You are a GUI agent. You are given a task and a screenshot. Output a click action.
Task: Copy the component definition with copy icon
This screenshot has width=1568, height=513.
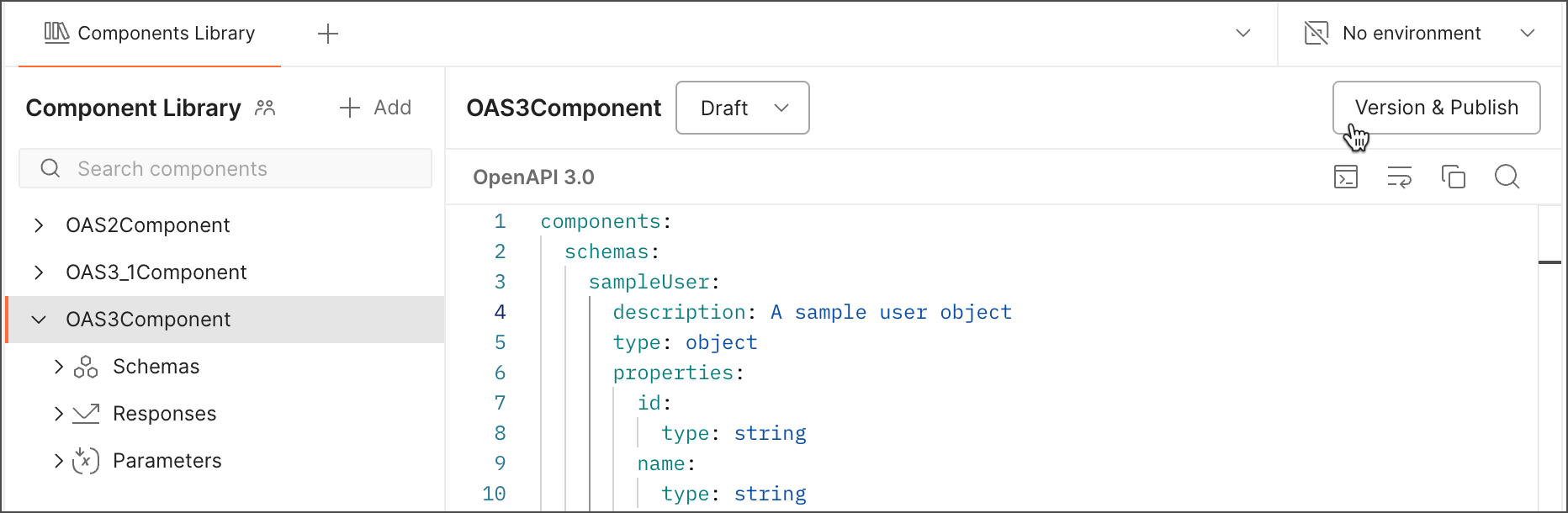1453,177
